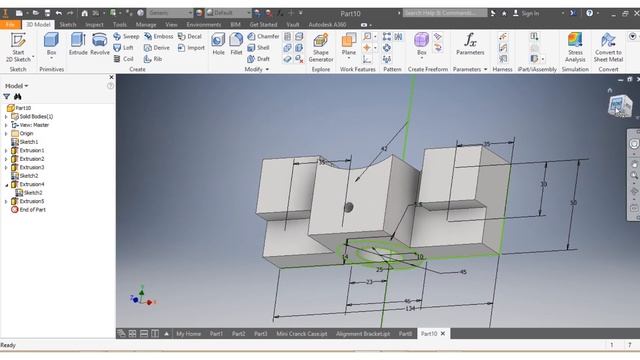Switch to the Inspect ribbon tab
Viewport: 640px width, 360px height.
coord(94,24)
